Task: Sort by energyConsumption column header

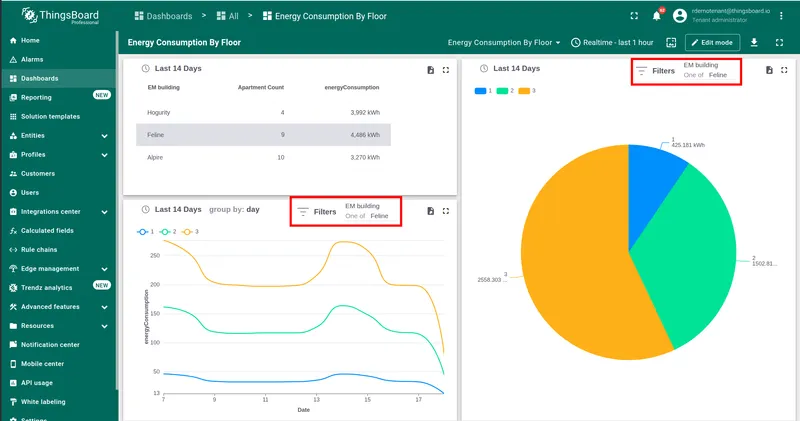Action: tap(352, 87)
